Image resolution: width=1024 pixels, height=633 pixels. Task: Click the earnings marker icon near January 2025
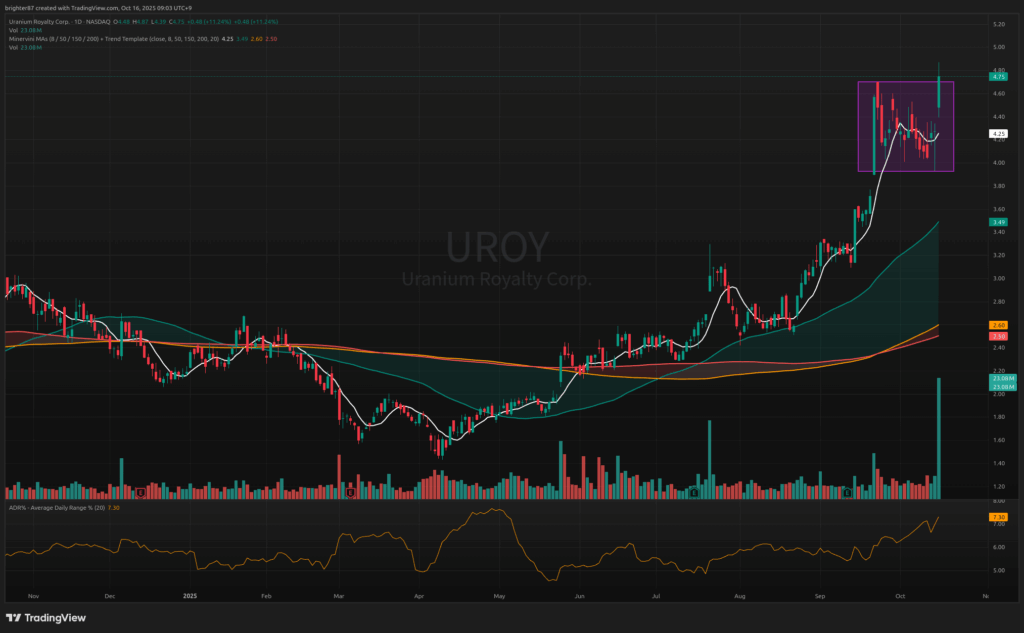coord(141,493)
